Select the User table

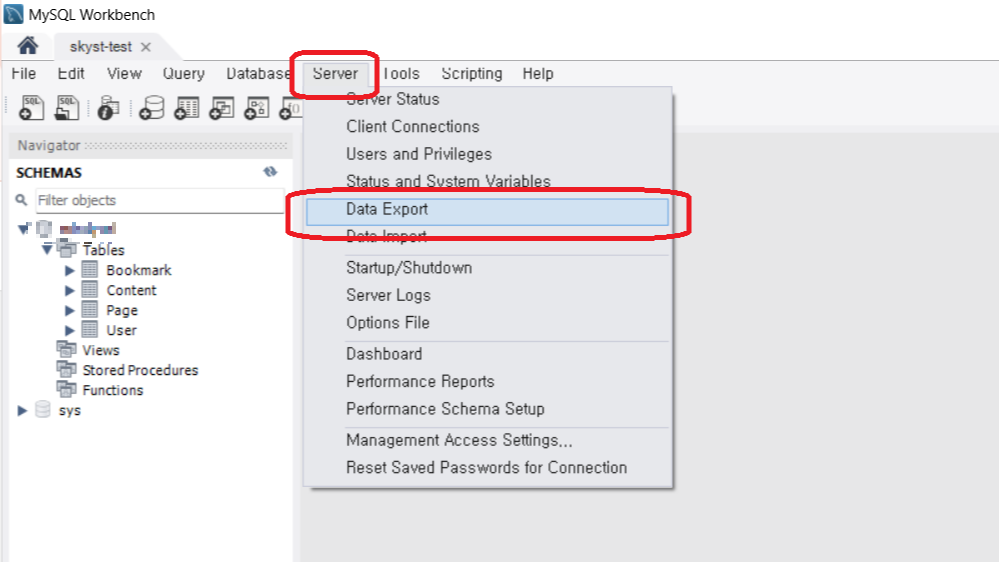pos(121,330)
